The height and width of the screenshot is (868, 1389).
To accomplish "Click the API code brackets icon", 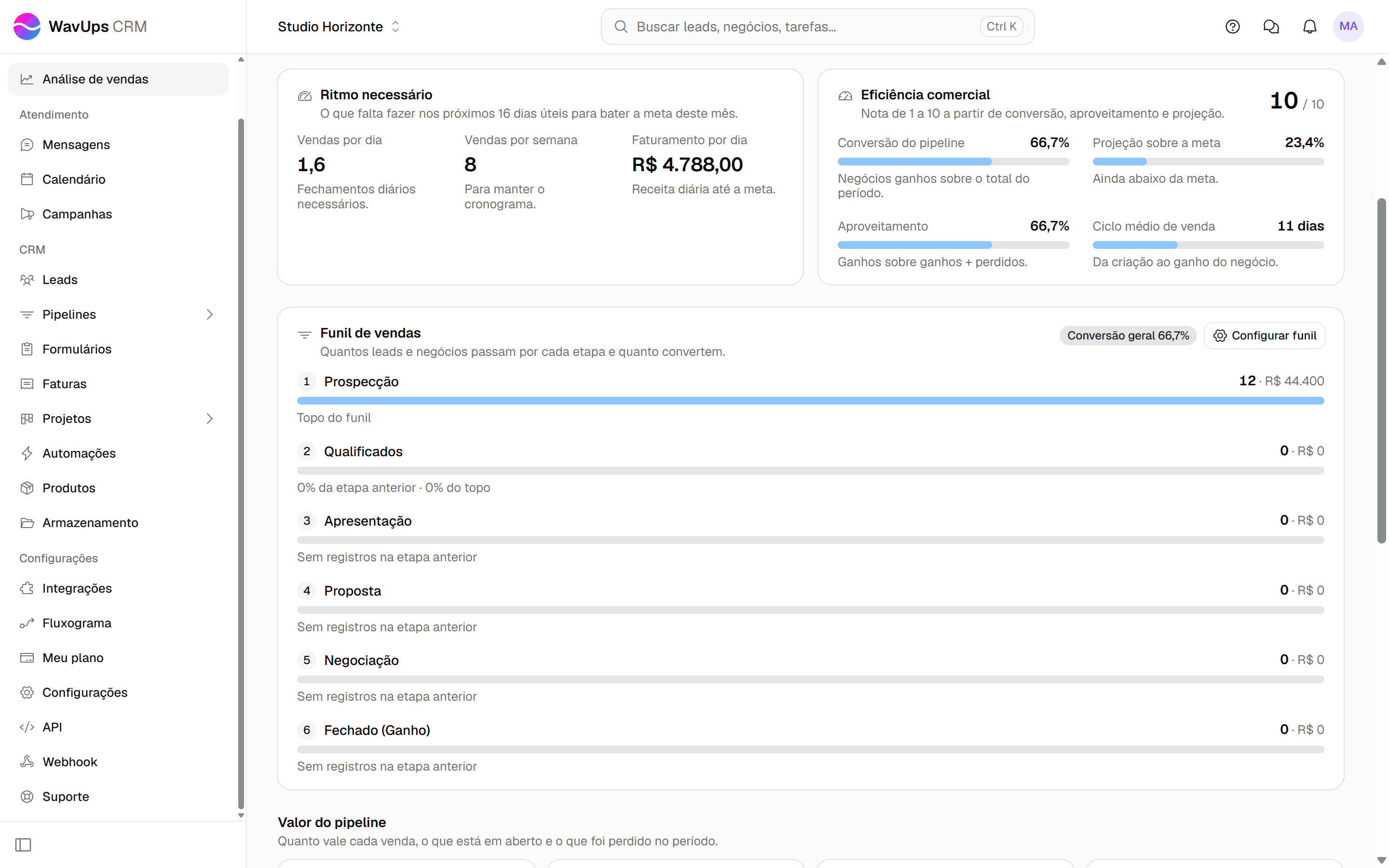I will (27, 727).
